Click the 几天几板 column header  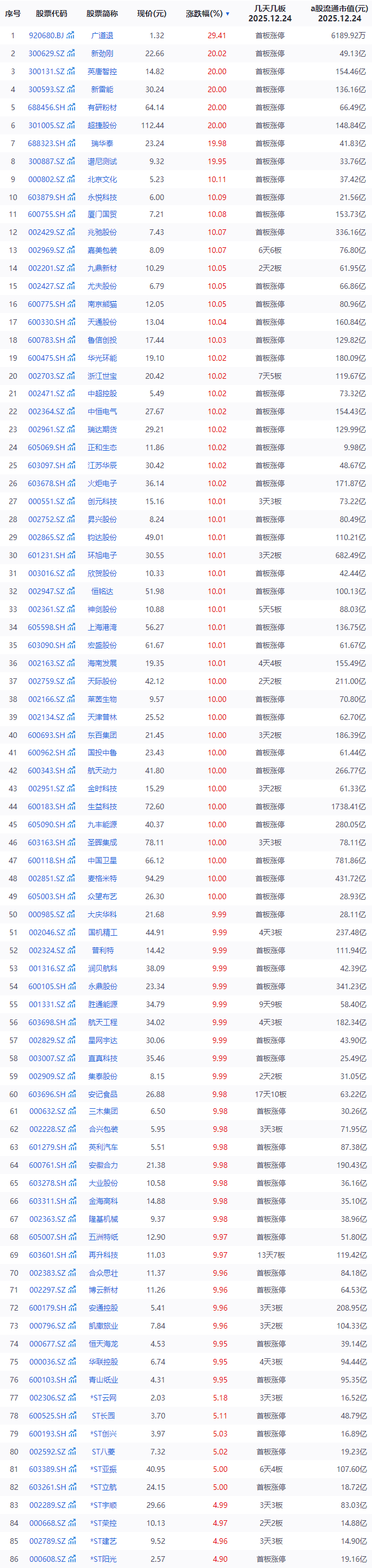[x=270, y=13]
